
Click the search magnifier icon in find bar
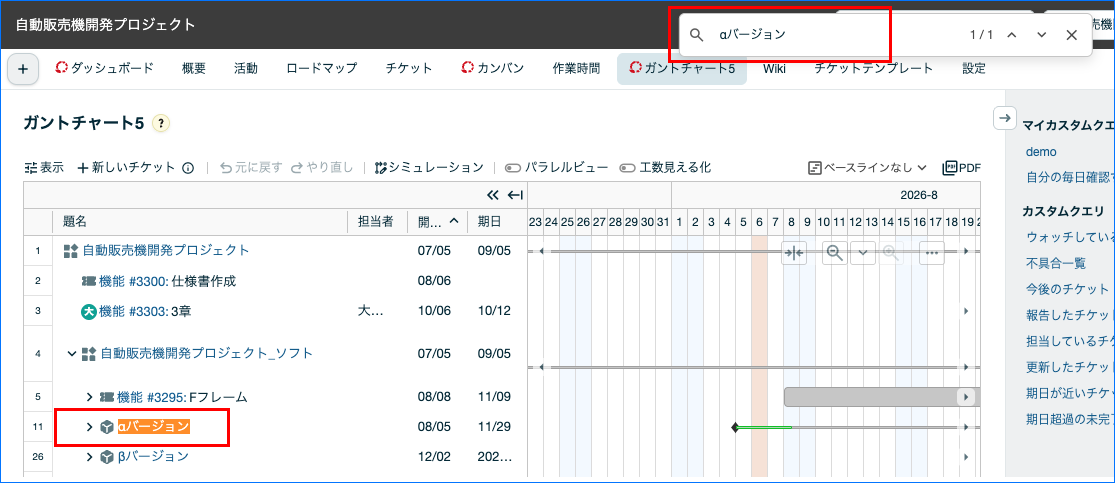click(697, 35)
